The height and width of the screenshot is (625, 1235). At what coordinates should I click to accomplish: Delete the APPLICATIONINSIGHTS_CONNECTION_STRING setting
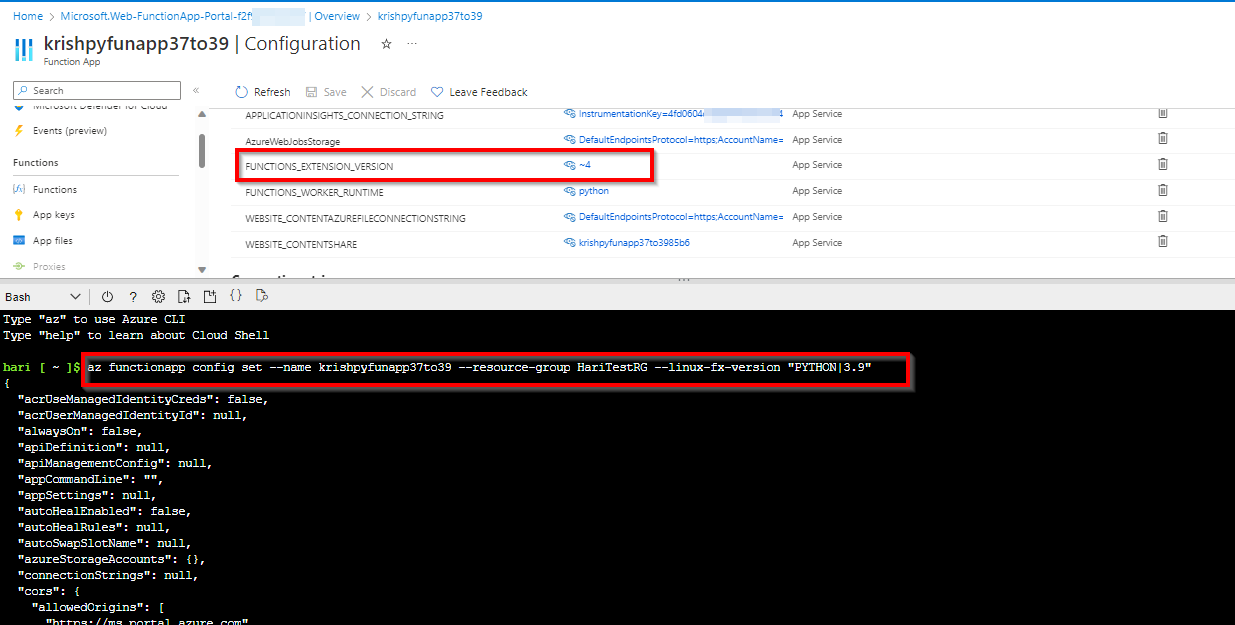point(1163,113)
